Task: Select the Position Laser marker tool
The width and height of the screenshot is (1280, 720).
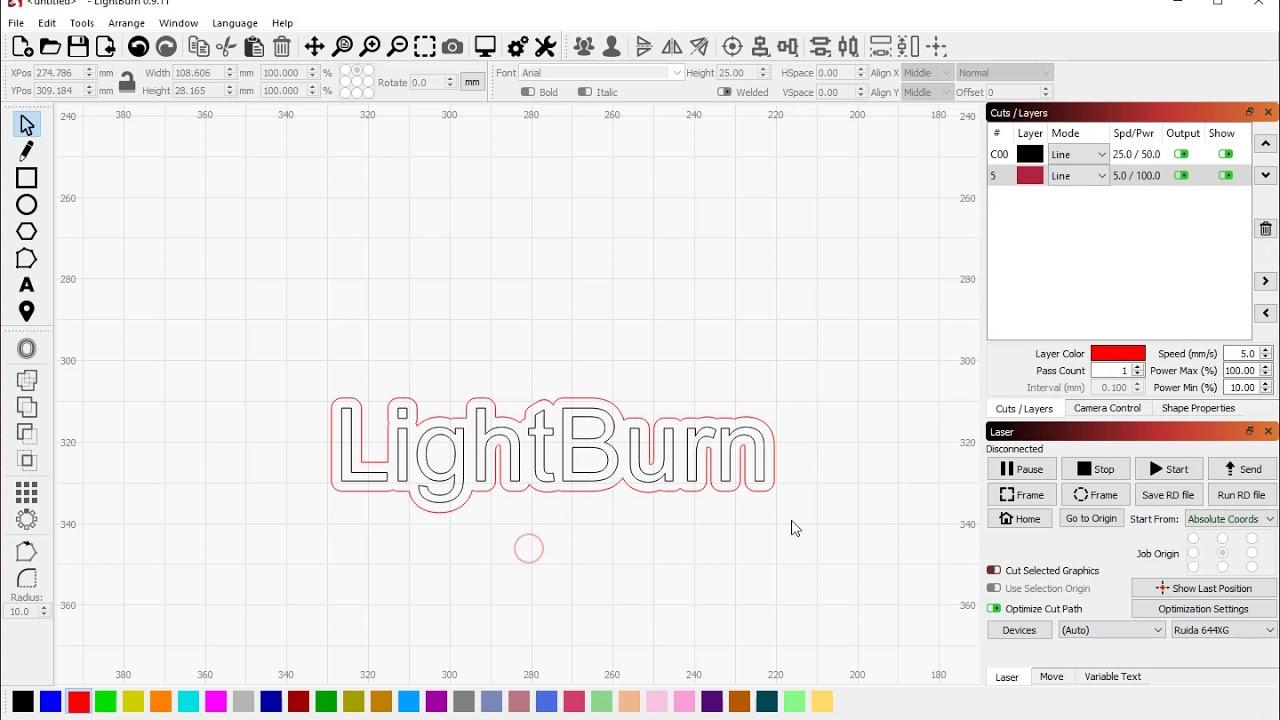Action: coord(27,311)
